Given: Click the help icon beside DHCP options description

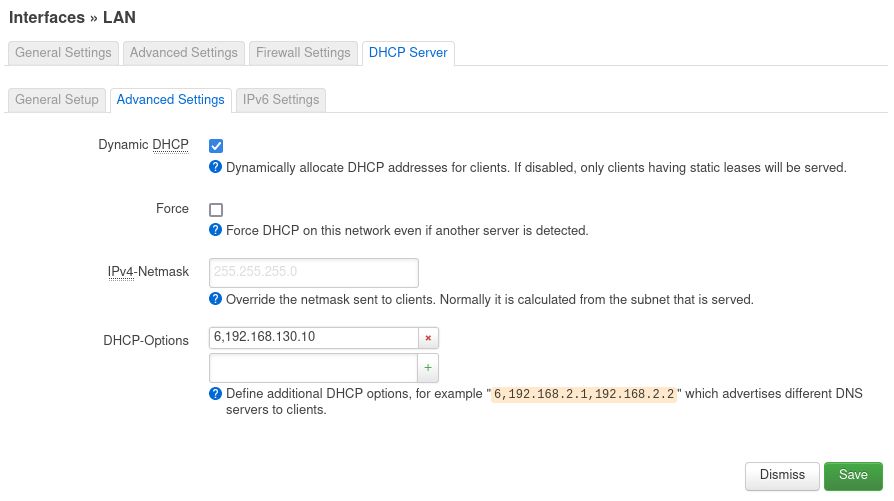Looking at the screenshot, I should coord(216,393).
